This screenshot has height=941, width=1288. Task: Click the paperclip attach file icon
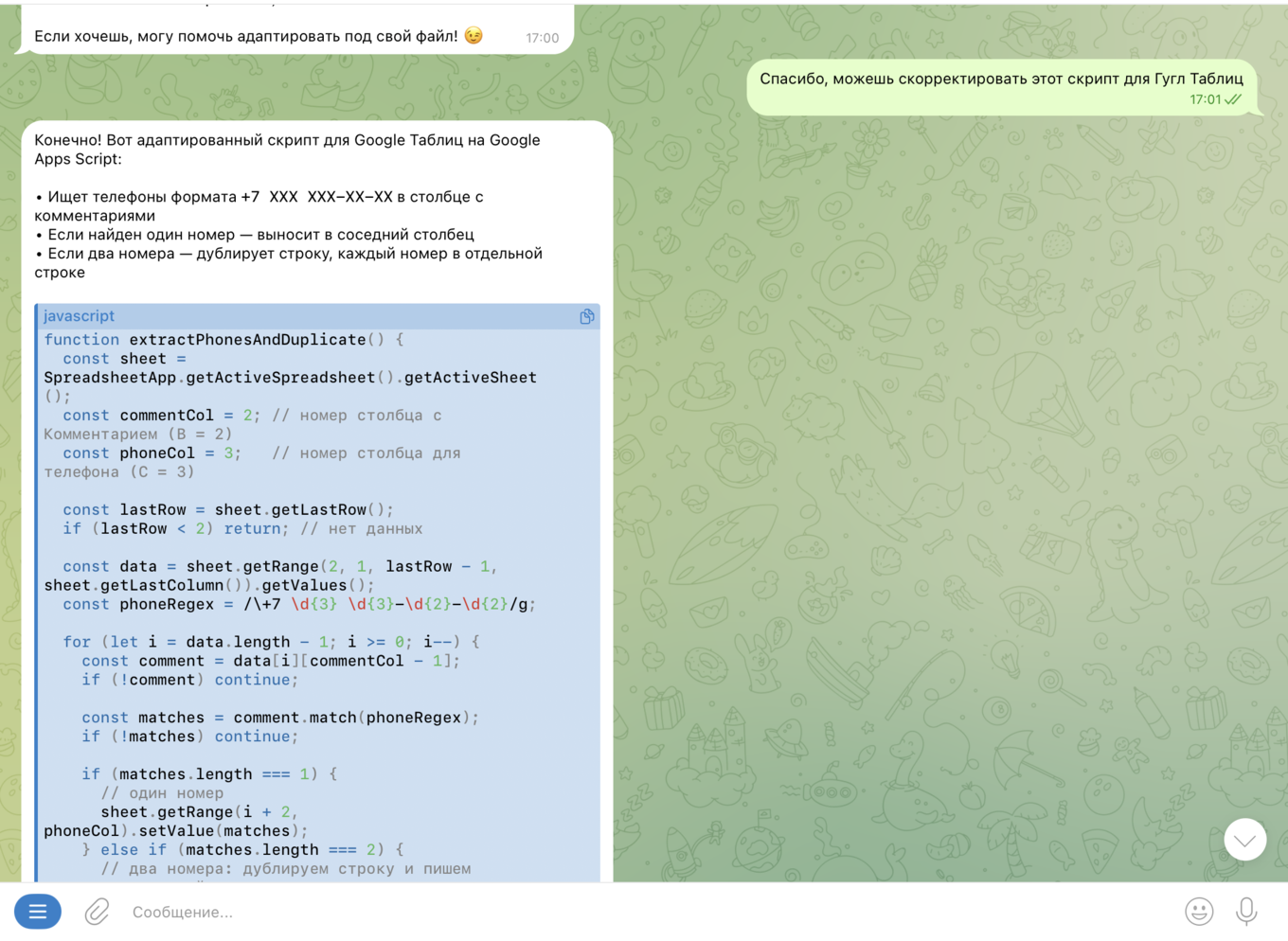(x=97, y=912)
